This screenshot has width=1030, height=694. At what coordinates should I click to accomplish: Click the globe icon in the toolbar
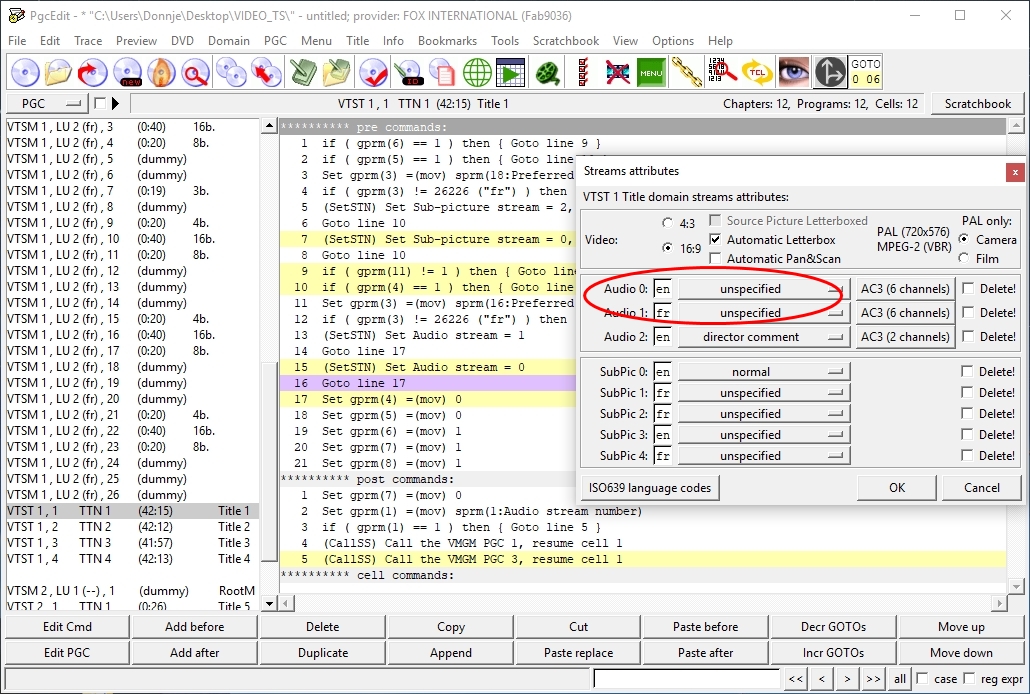[477, 72]
